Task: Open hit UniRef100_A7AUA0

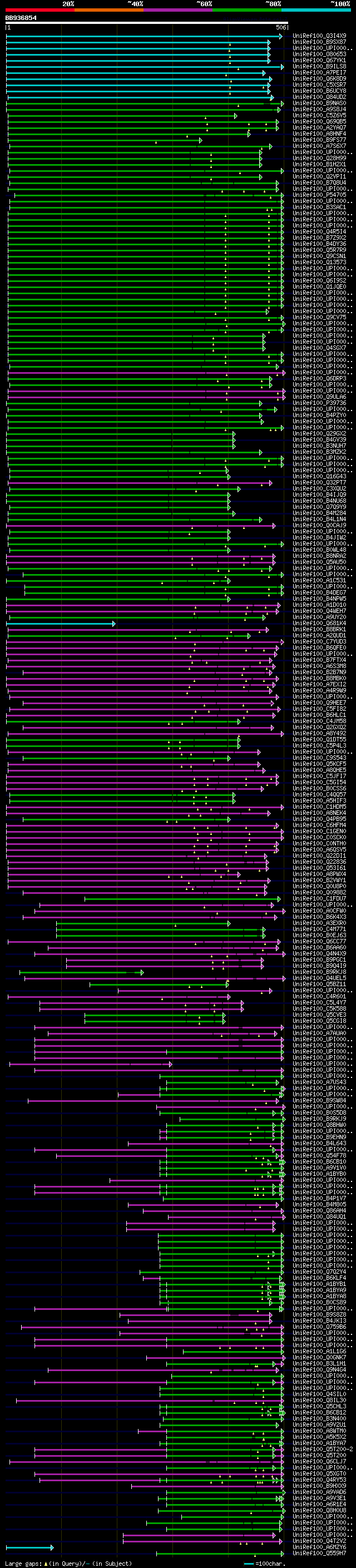Action: pyautogui.click(x=319, y=1033)
